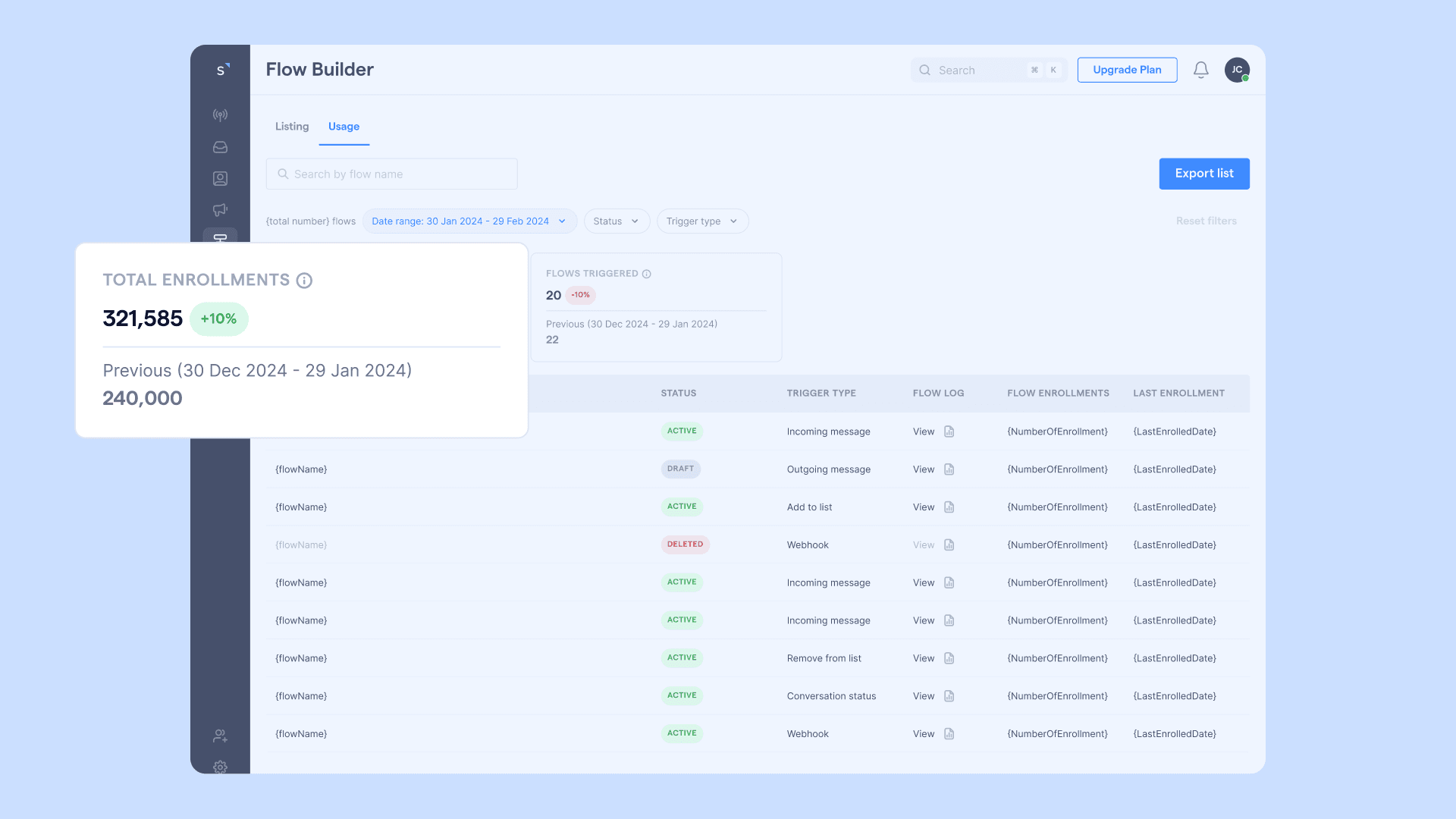This screenshot has height=819, width=1456.
Task: Click the flow log view document icon for DELETED row
Action: pos(949,544)
